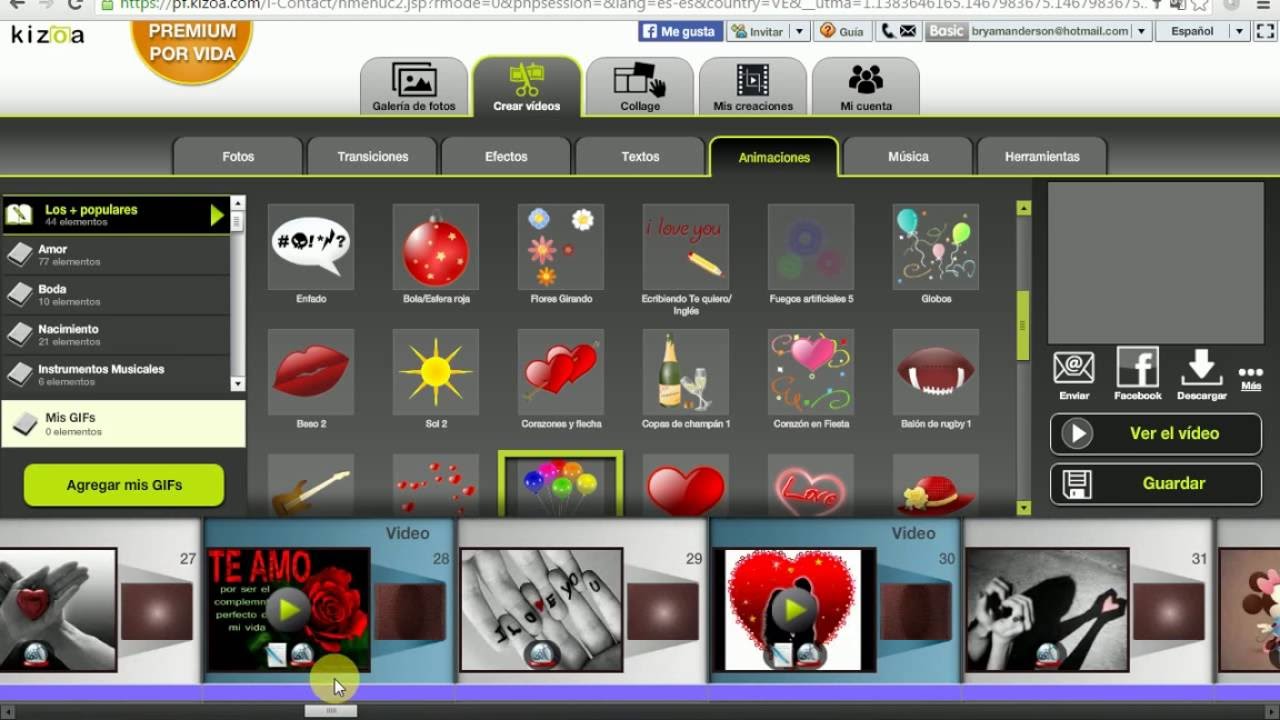Open the Crear vídeos section
Image resolution: width=1280 pixels, height=720 pixels.
(x=527, y=87)
